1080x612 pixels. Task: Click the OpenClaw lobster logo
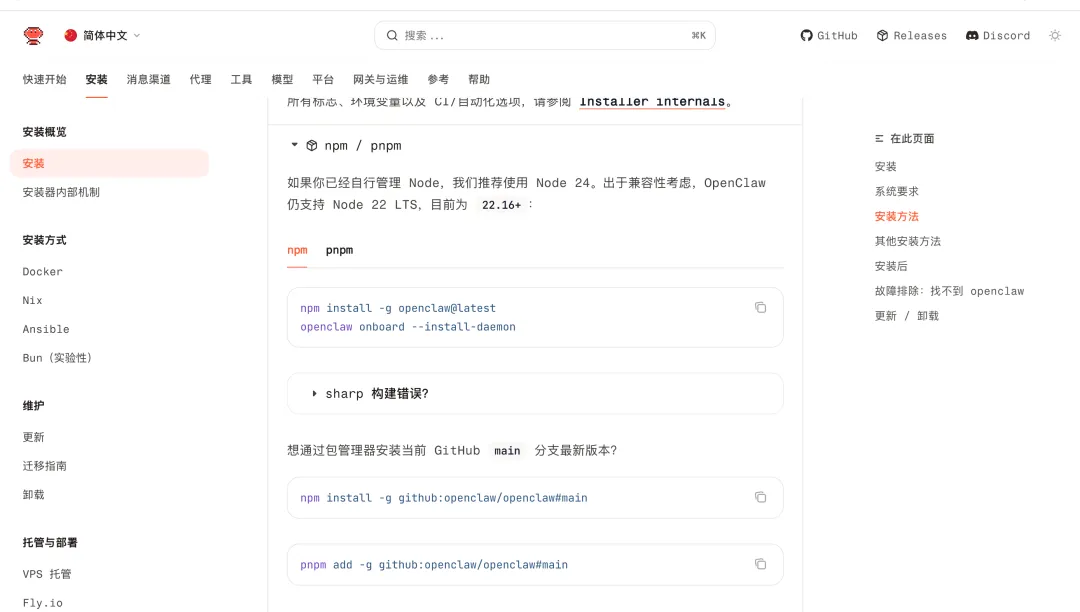(33, 35)
